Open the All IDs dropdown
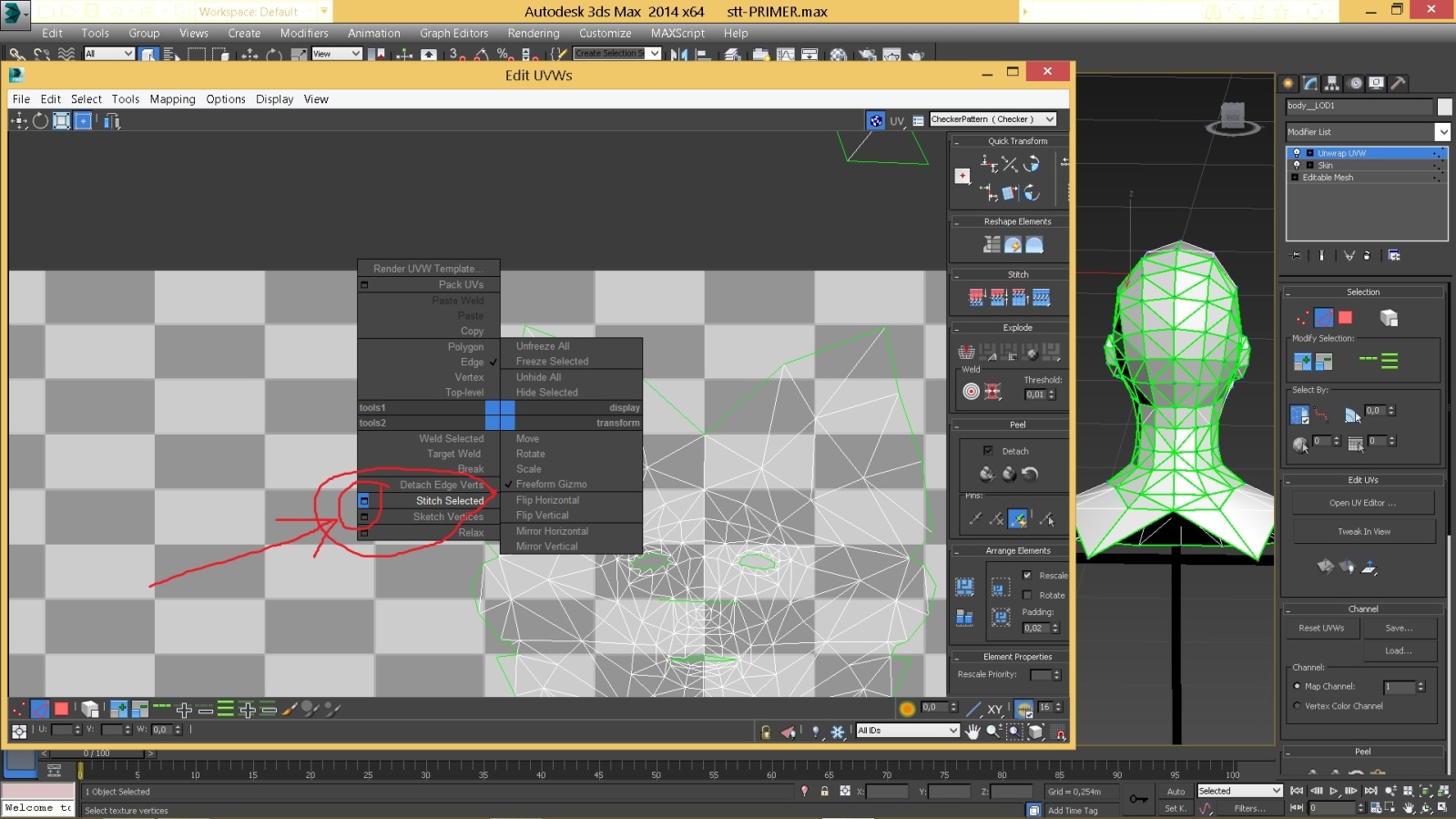 tap(908, 731)
